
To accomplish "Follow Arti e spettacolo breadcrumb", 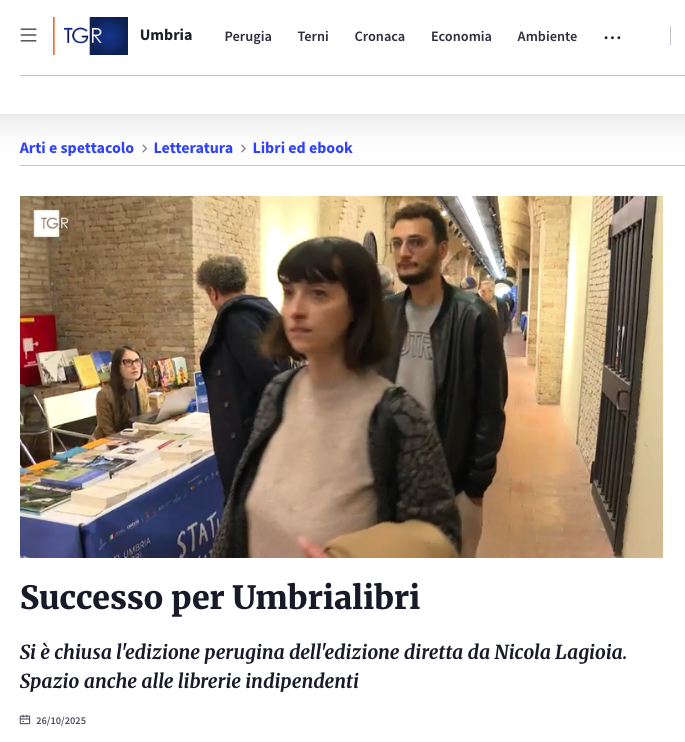I will 77,148.
